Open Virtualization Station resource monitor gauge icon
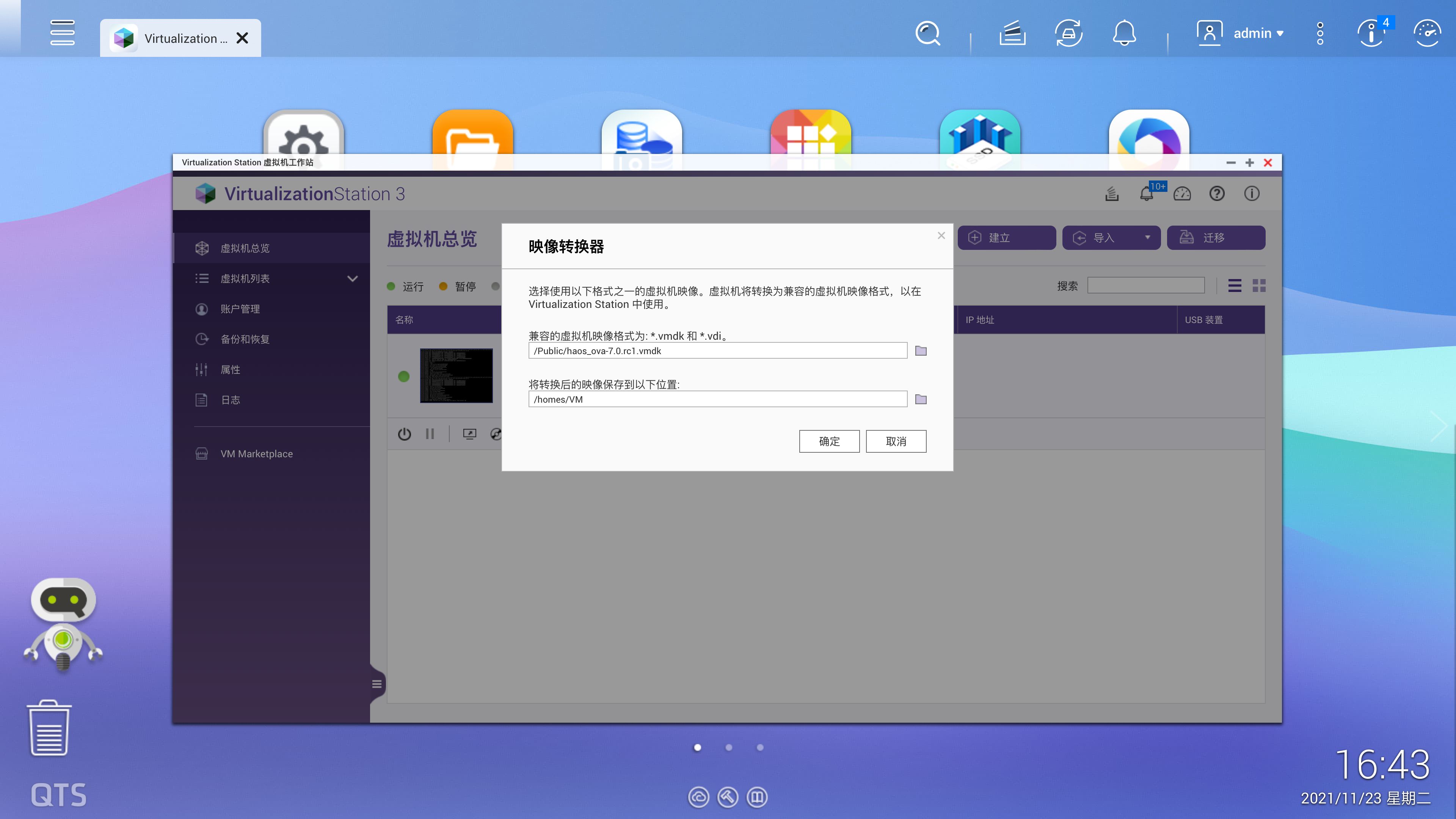 1182,194
